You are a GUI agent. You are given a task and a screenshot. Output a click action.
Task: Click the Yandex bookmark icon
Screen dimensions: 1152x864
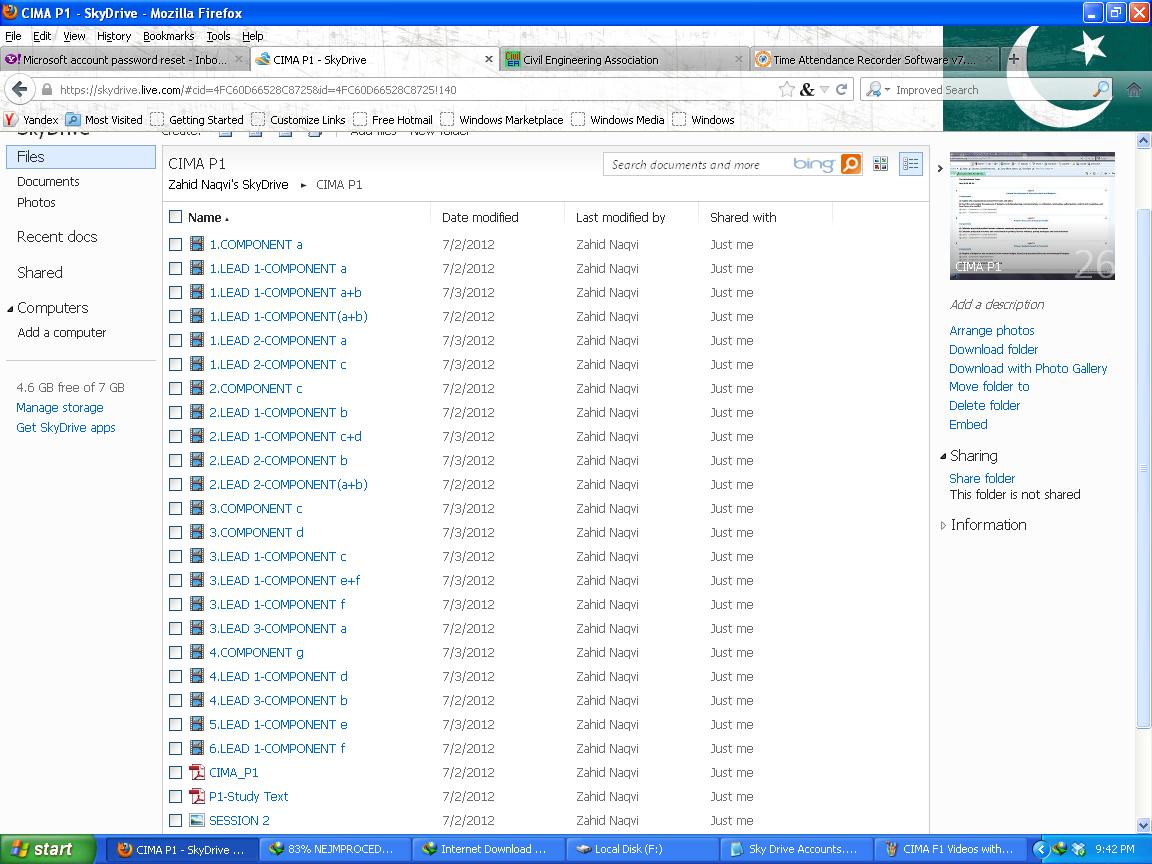tap(10, 120)
